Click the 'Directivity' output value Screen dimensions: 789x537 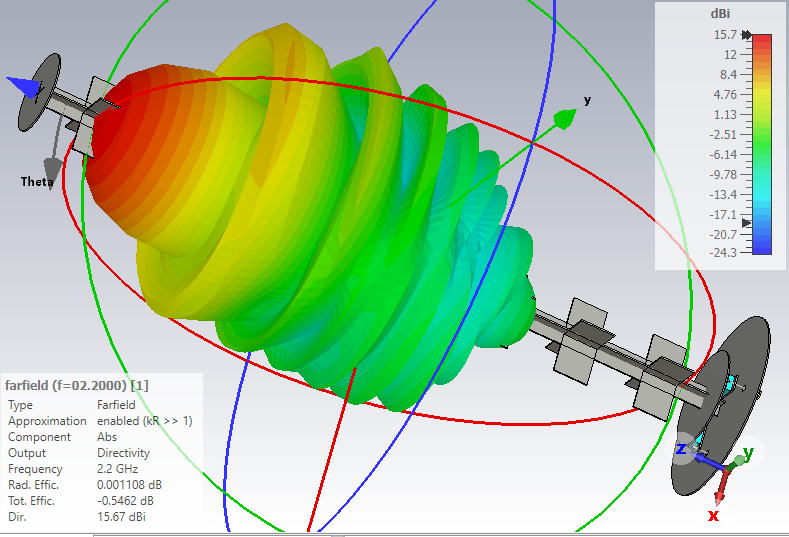(x=123, y=453)
